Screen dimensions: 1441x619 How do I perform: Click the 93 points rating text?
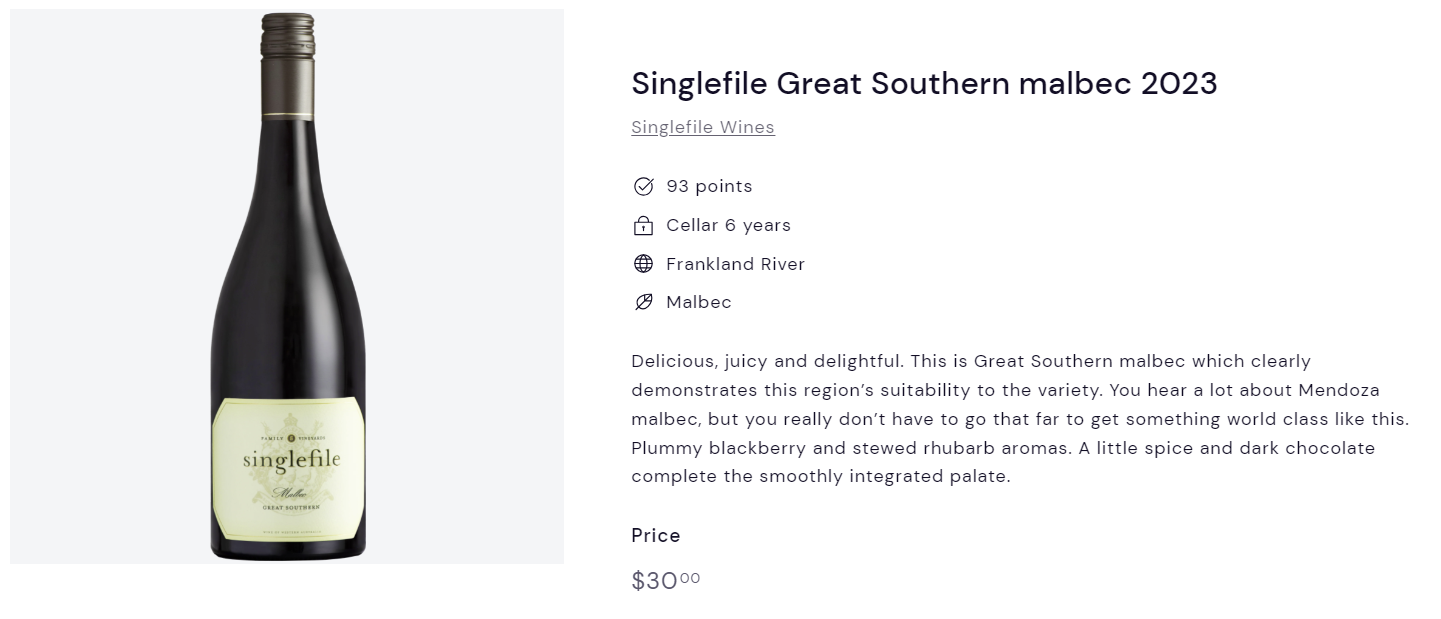(709, 187)
